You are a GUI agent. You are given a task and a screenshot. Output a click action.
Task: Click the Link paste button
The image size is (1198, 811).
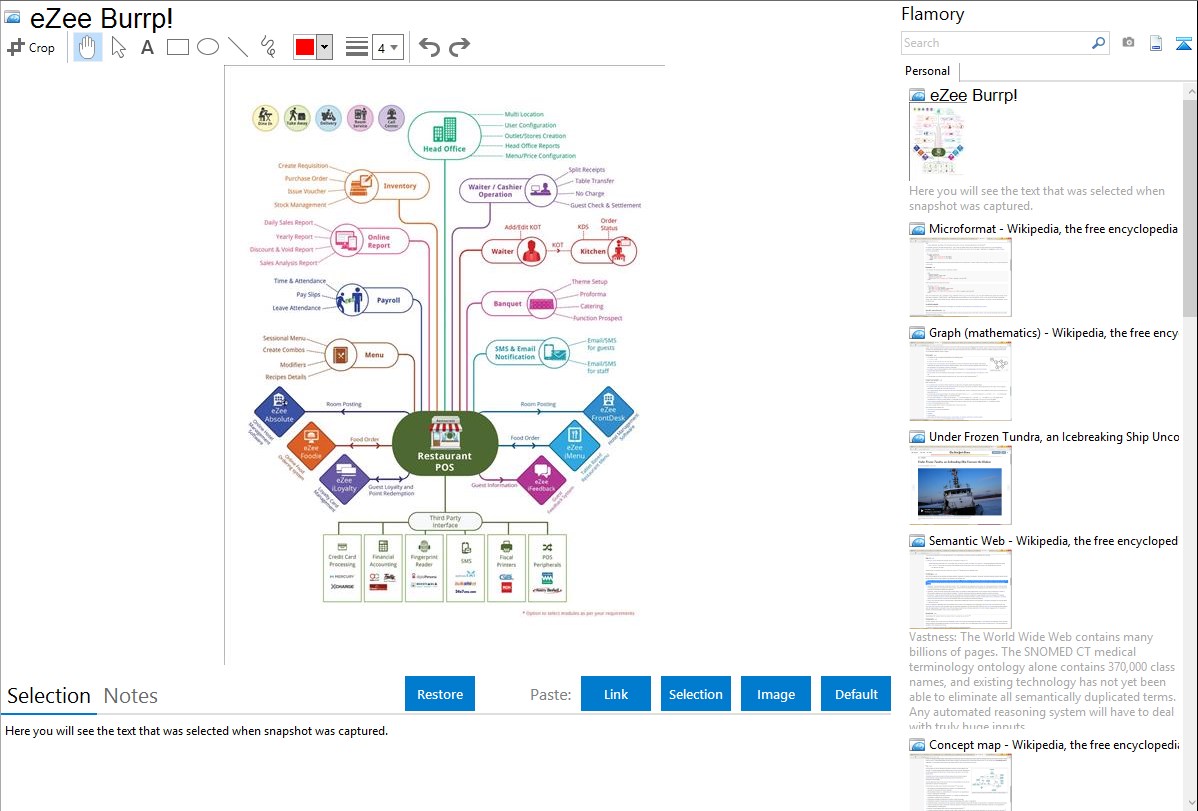pos(616,694)
